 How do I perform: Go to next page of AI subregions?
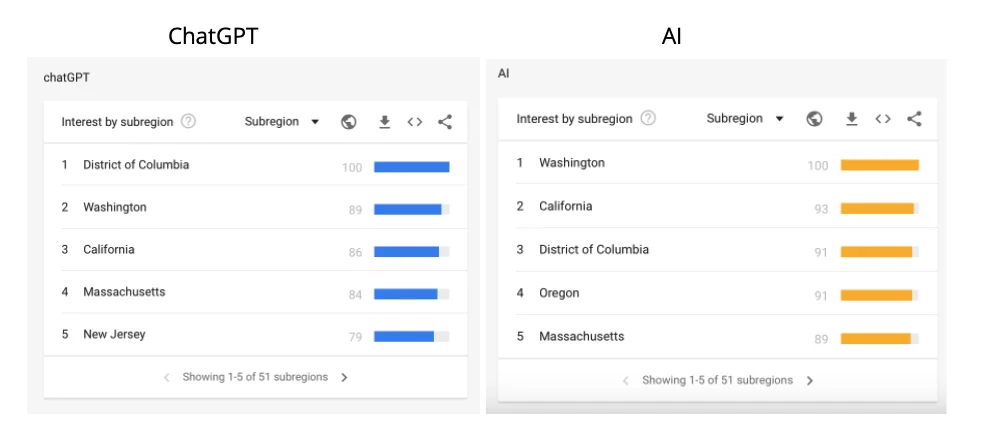[810, 381]
